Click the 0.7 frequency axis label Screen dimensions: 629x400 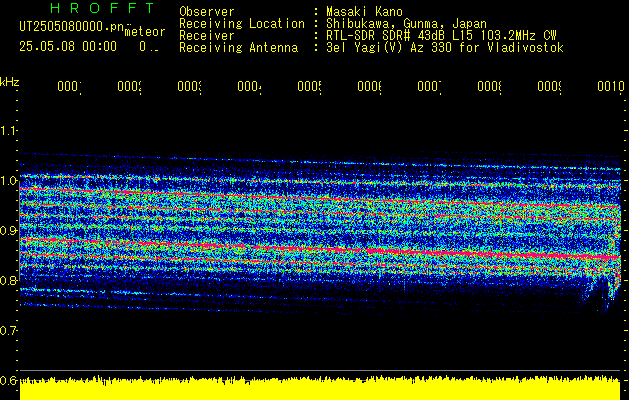8,330
